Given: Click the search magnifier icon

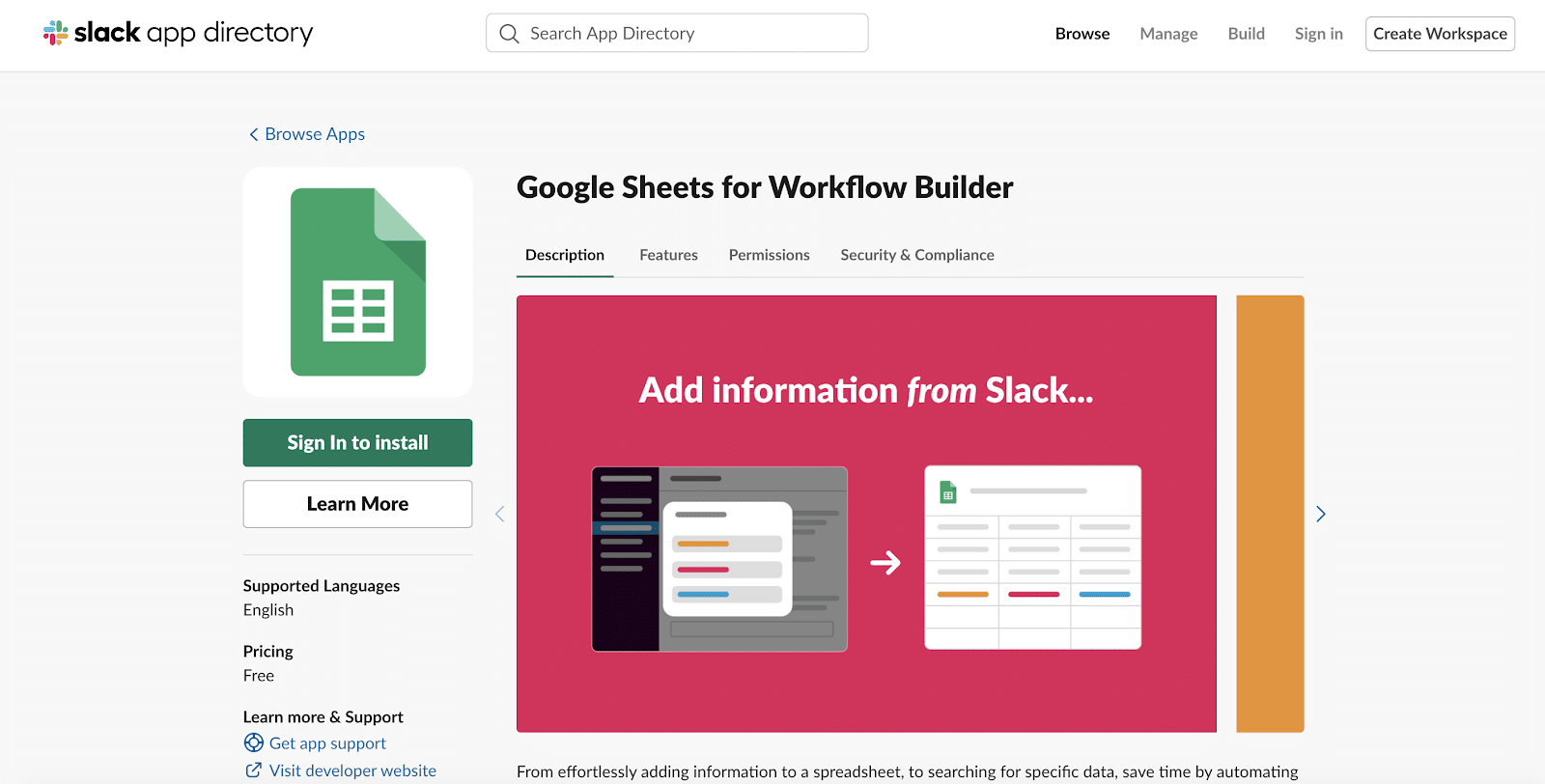Looking at the screenshot, I should (509, 34).
